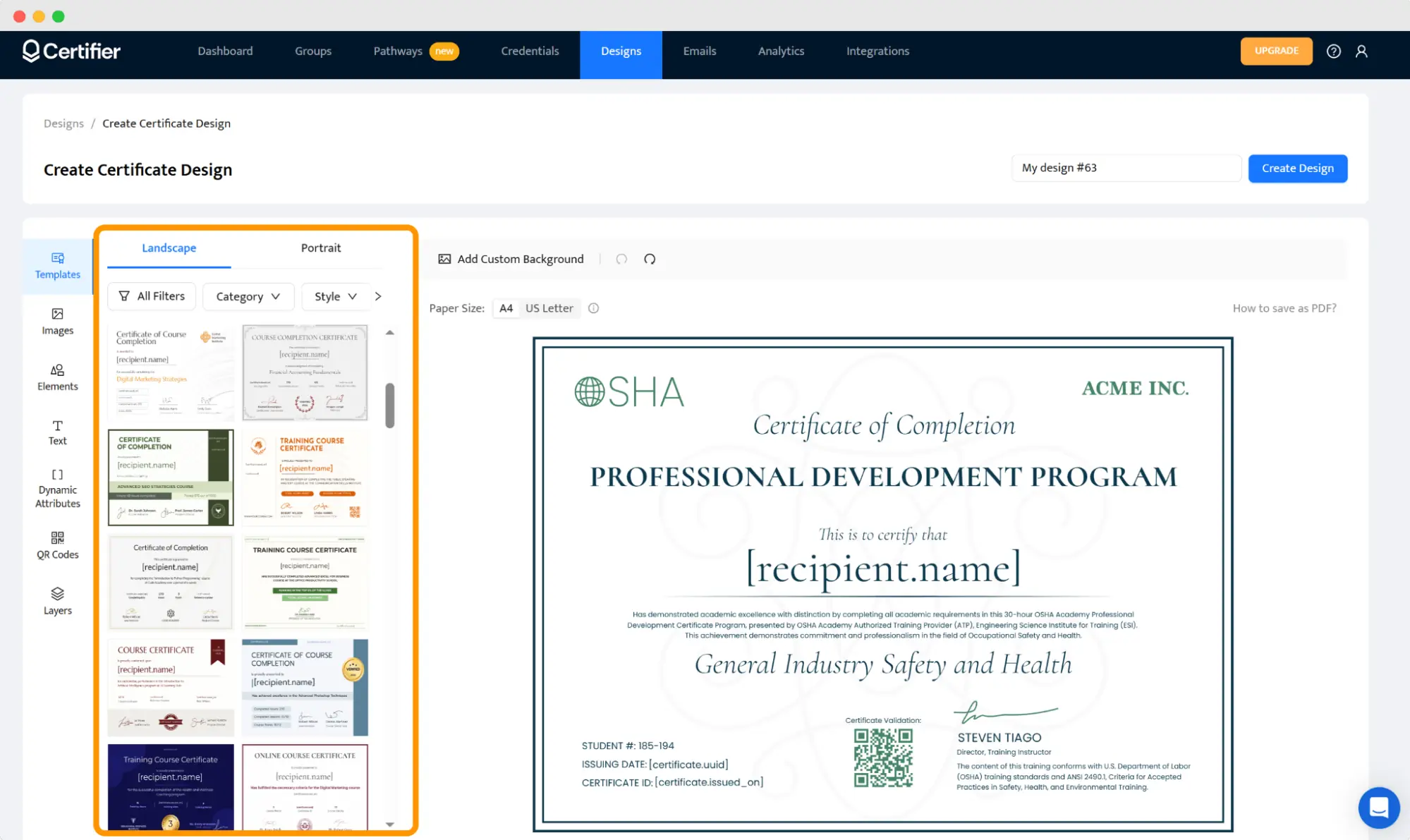This screenshot has height=840, width=1410.
Task: Select the Digital Marketing Strategies template
Action: point(171,372)
